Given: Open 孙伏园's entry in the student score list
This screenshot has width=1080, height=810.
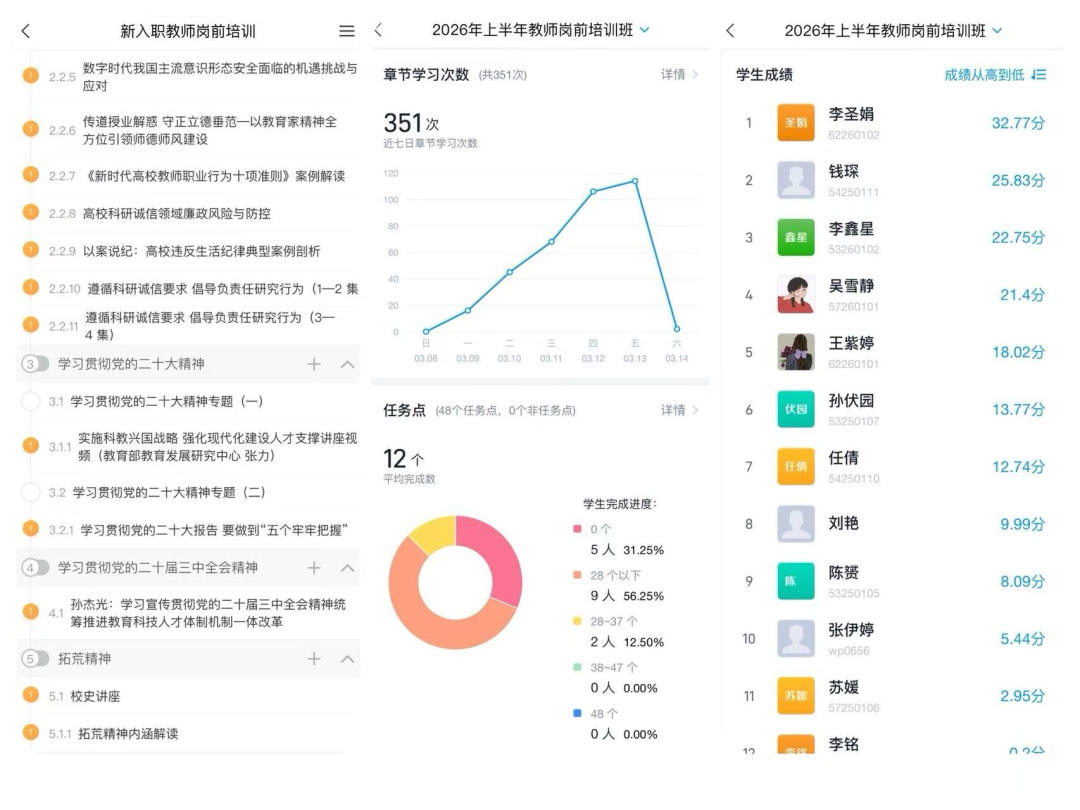Looking at the screenshot, I should coord(880,409).
